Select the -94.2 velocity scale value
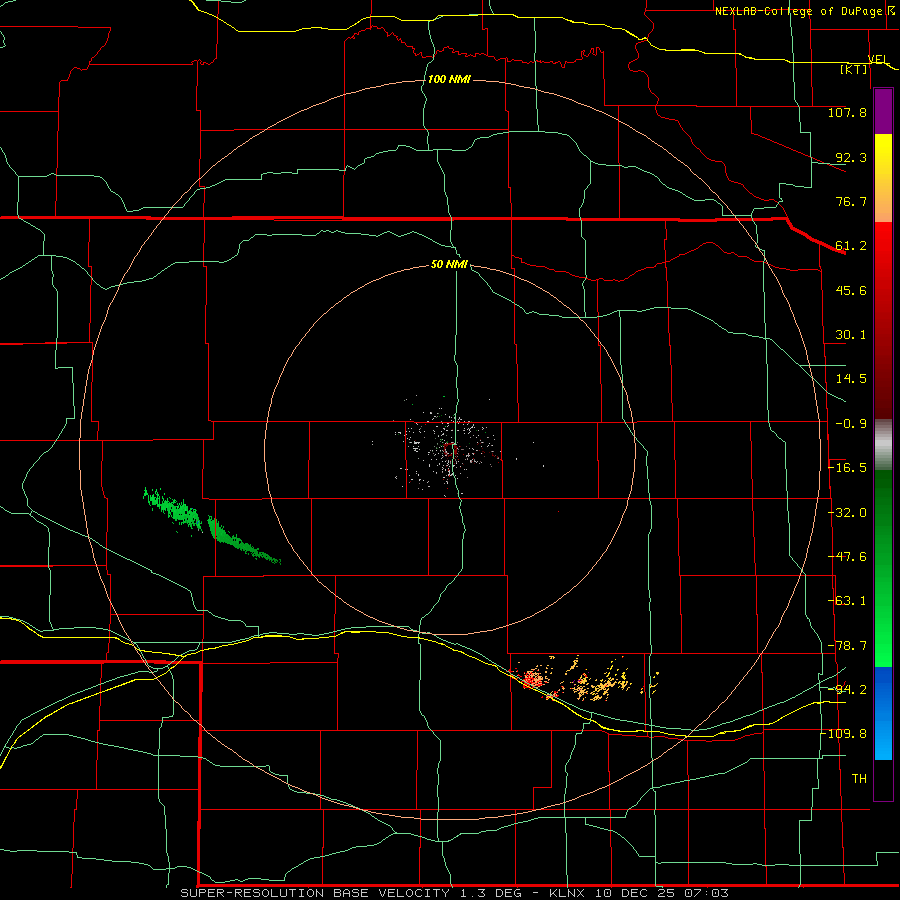Viewport: 900px width, 900px height. coord(847,689)
